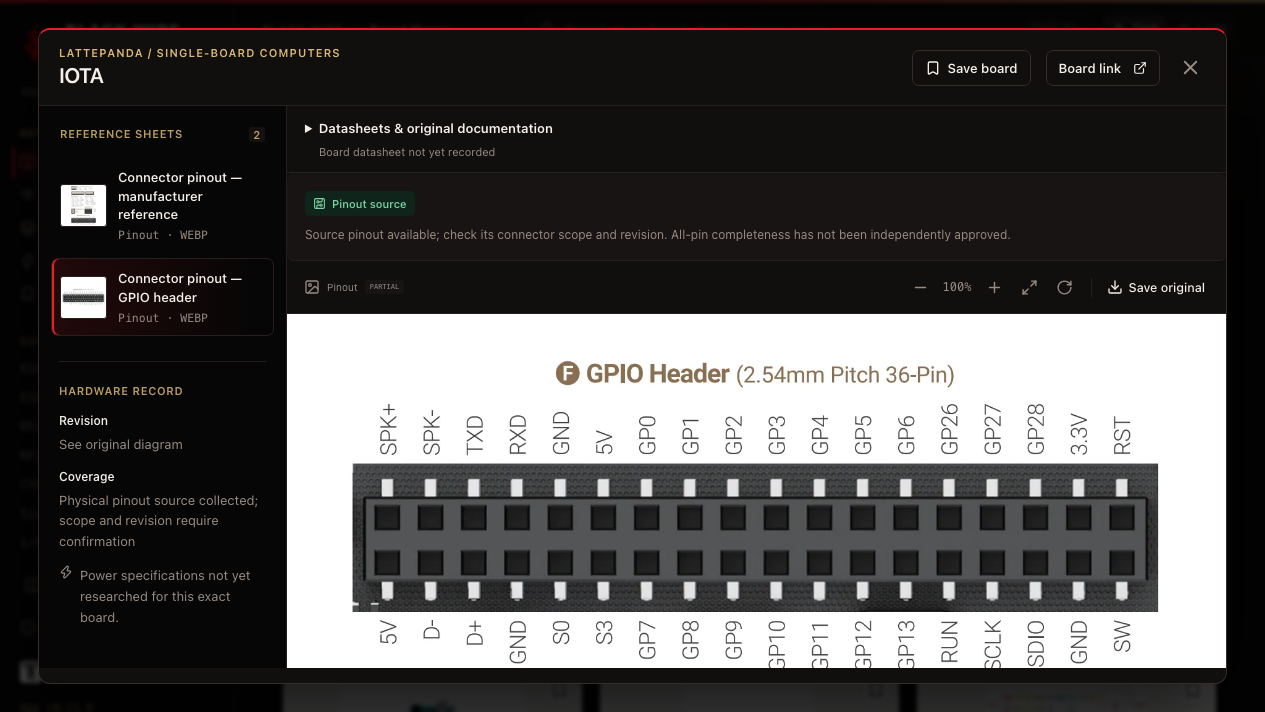Zoom out the pinout image

pyautogui.click(x=920, y=287)
